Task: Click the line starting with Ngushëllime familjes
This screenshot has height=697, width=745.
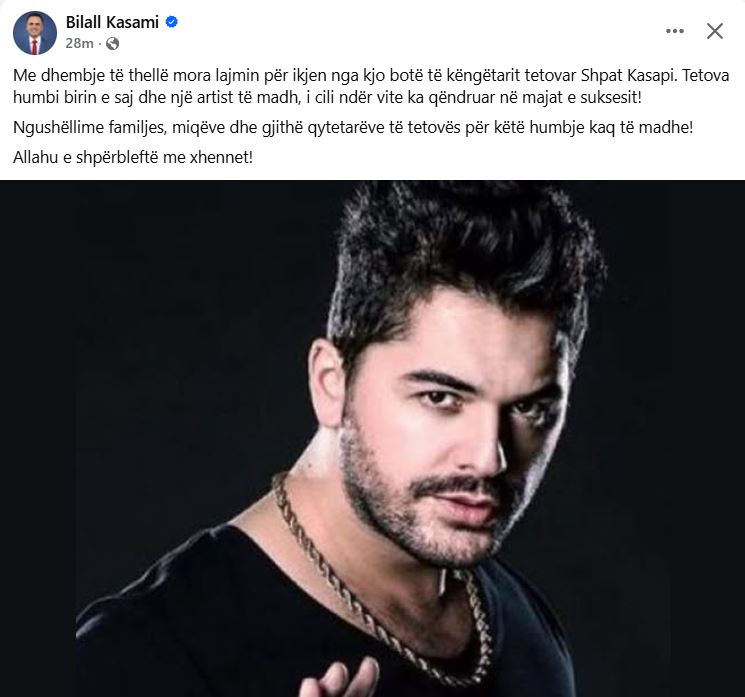Action: (x=353, y=127)
